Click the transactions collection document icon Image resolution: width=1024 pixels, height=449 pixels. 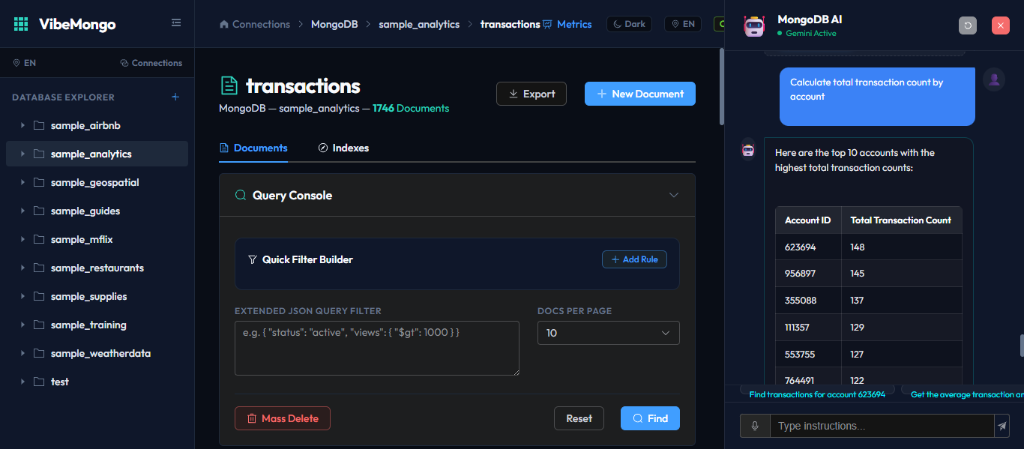click(229, 86)
